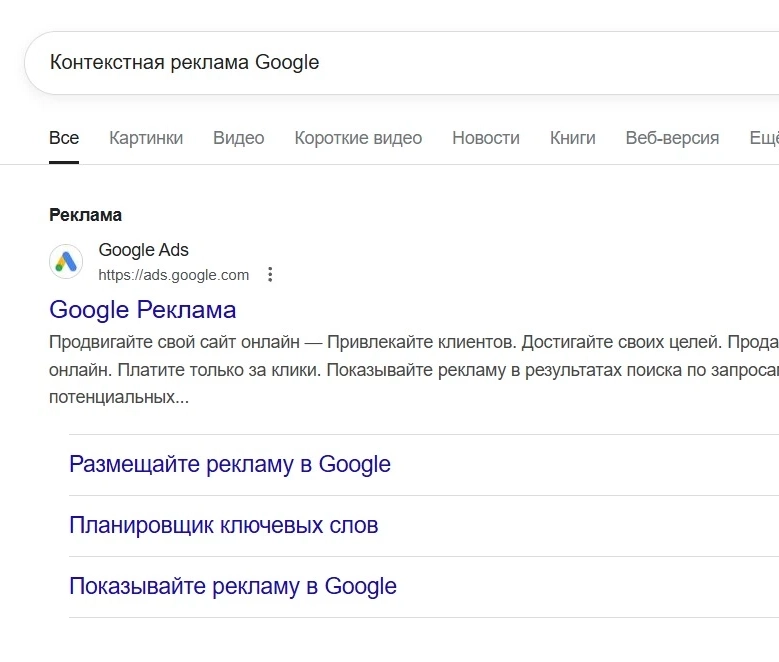This screenshot has width=779, height=662.
Task: Open the Видео results tab
Action: (238, 138)
